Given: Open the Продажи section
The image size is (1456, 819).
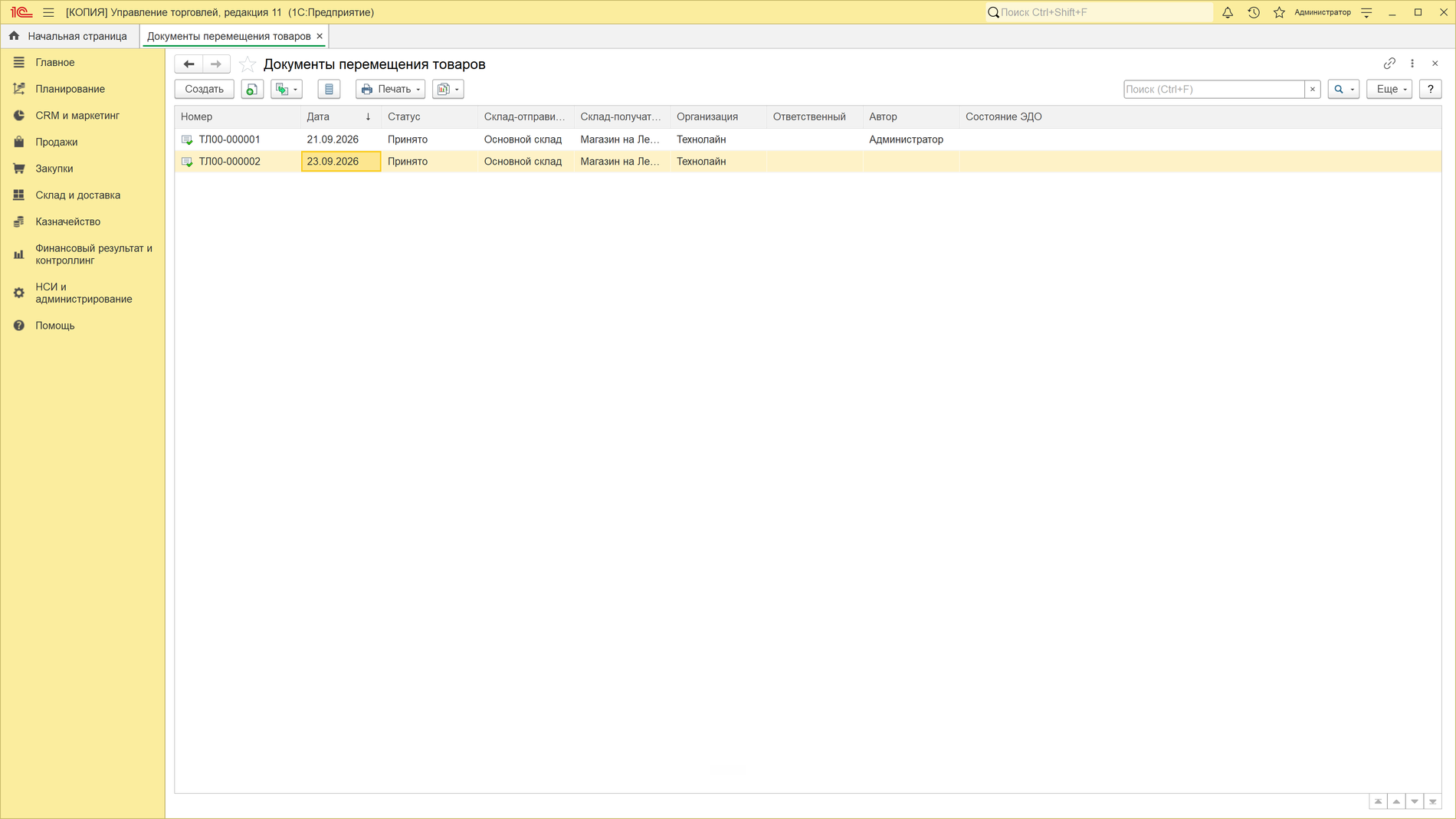Looking at the screenshot, I should pyautogui.click(x=57, y=143).
